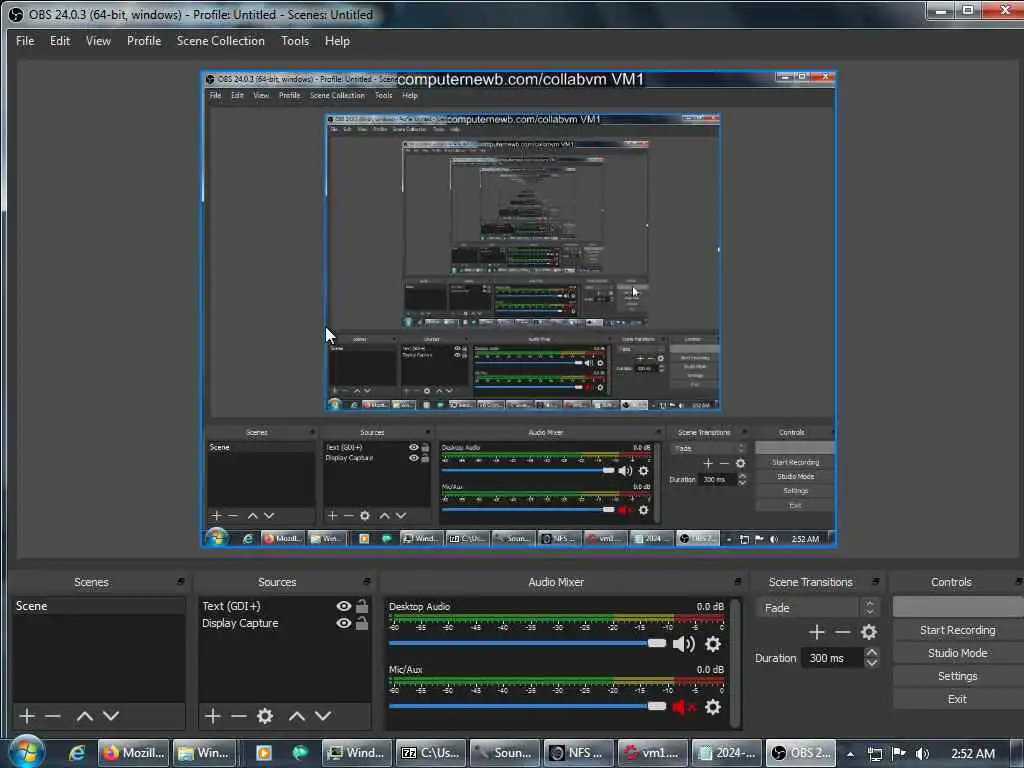Click the preview canvas display capture
Viewport: 1024px width, 768px height.
pyautogui.click(x=519, y=309)
